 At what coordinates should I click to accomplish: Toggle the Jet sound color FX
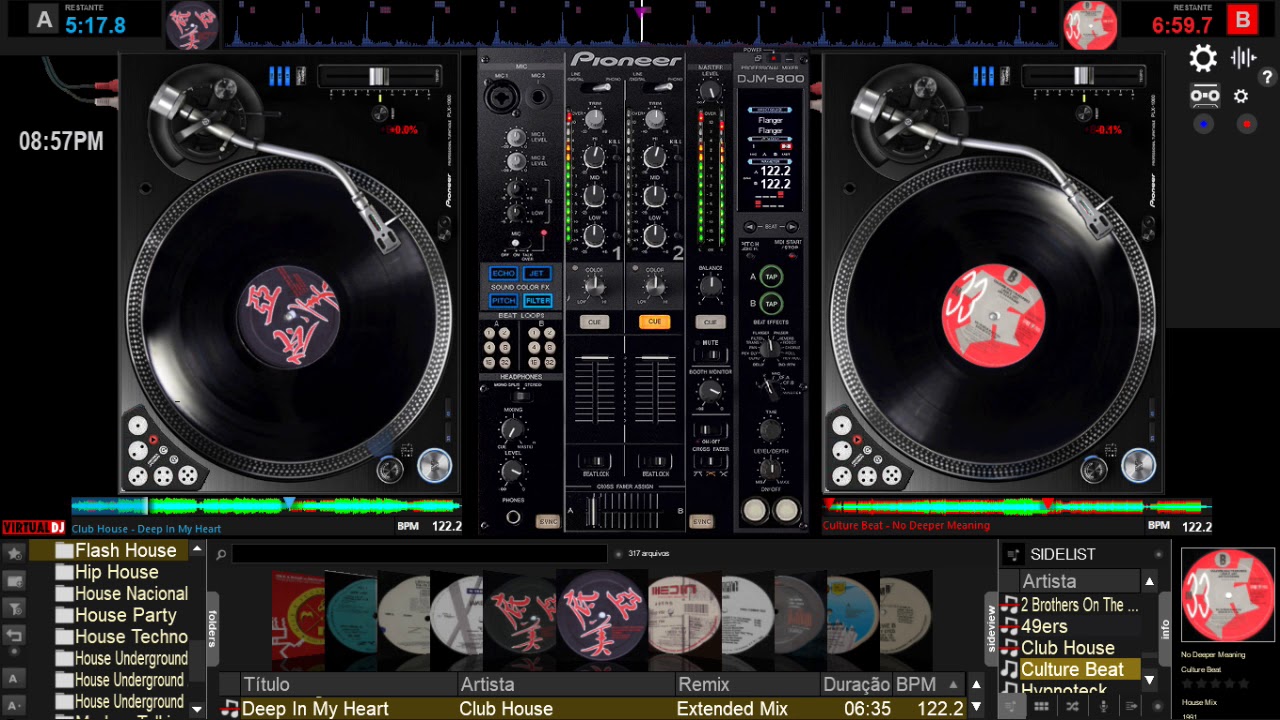pos(537,273)
